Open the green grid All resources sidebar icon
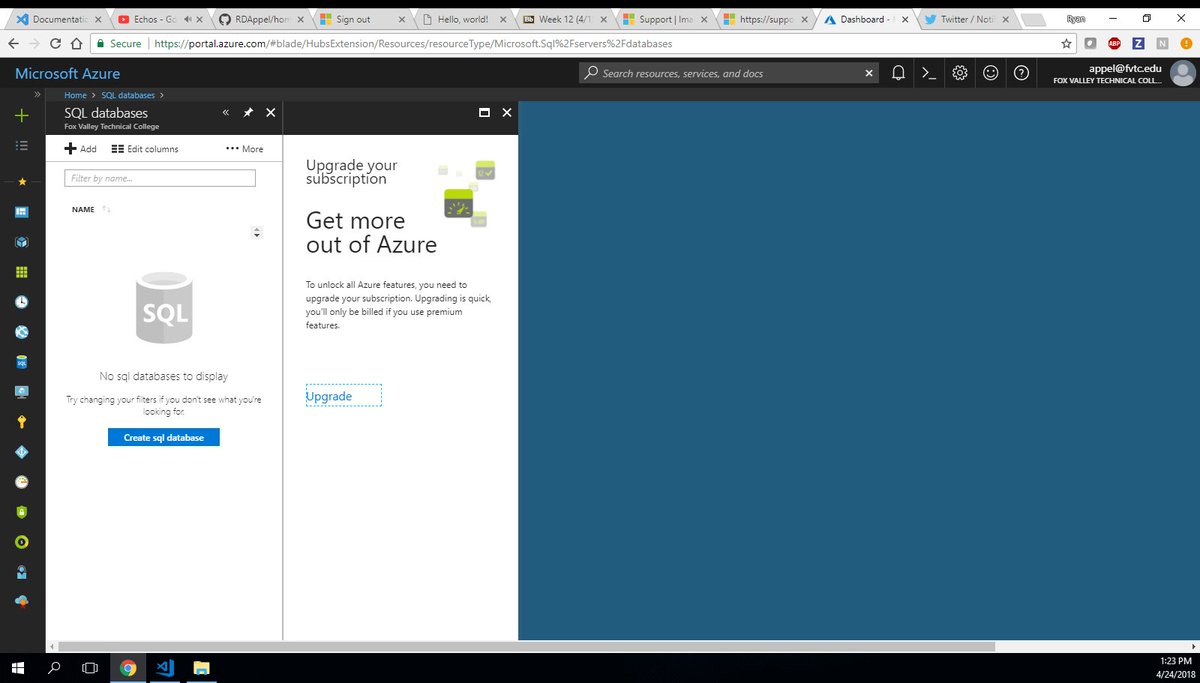 pyautogui.click(x=22, y=272)
